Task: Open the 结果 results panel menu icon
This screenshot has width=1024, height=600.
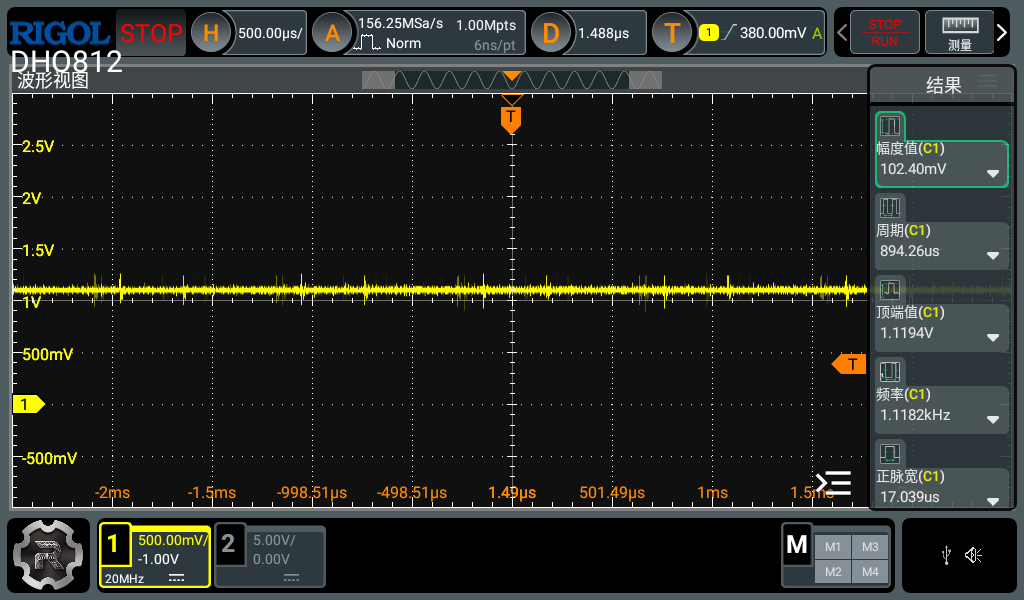Action: pyautogui.click(x=987, y=82)
